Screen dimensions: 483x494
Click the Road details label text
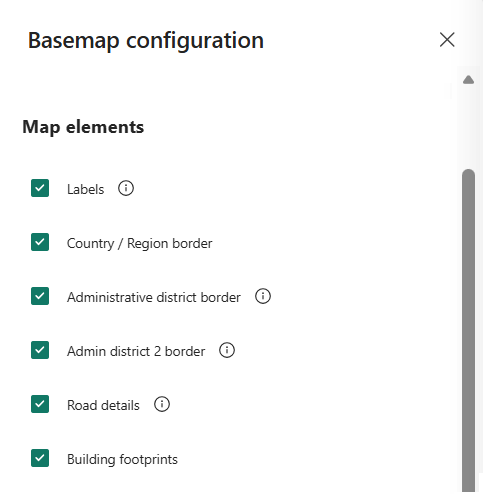pos(103,405)
